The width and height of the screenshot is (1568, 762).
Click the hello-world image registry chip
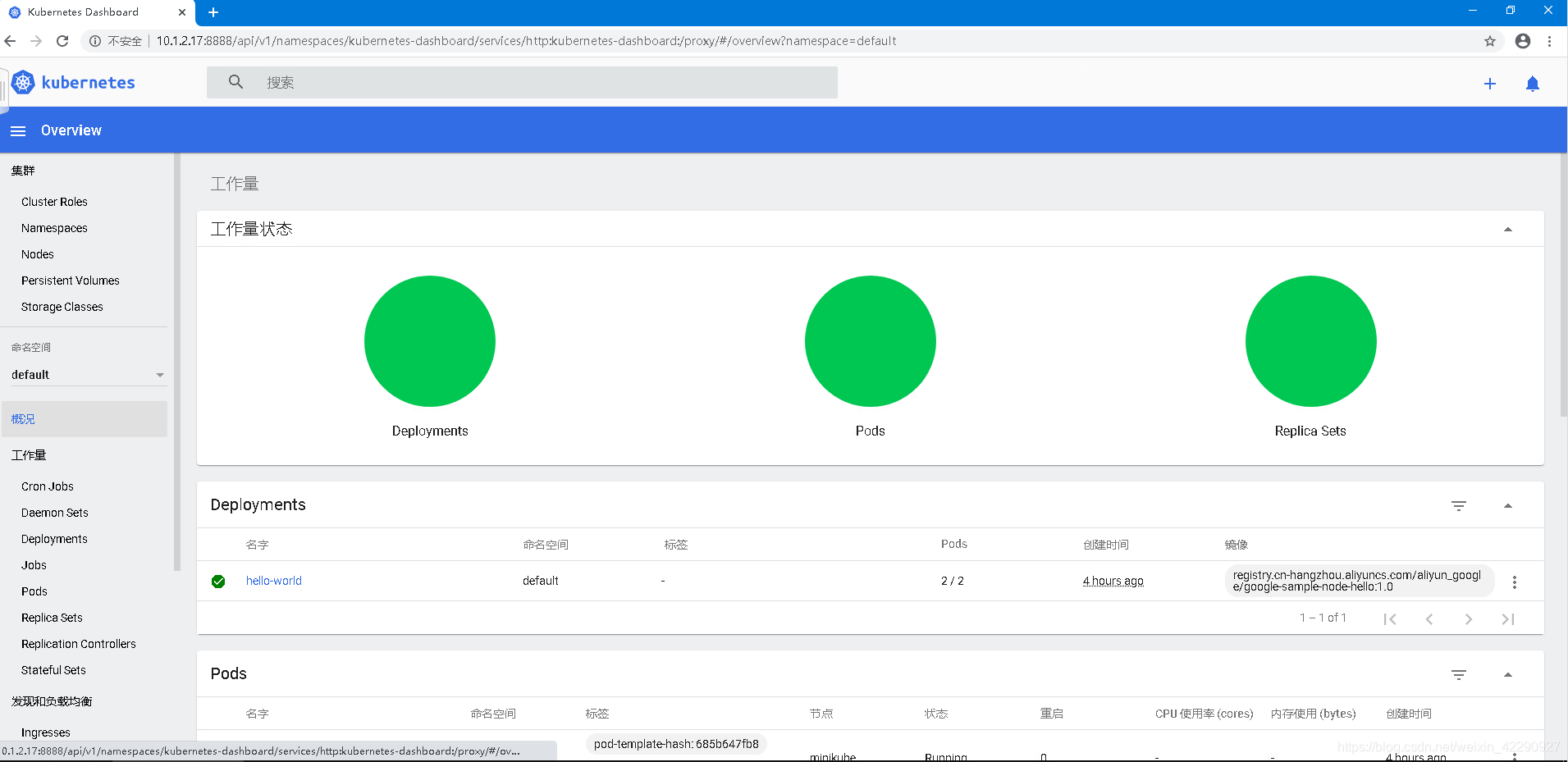coord(1359,581)
